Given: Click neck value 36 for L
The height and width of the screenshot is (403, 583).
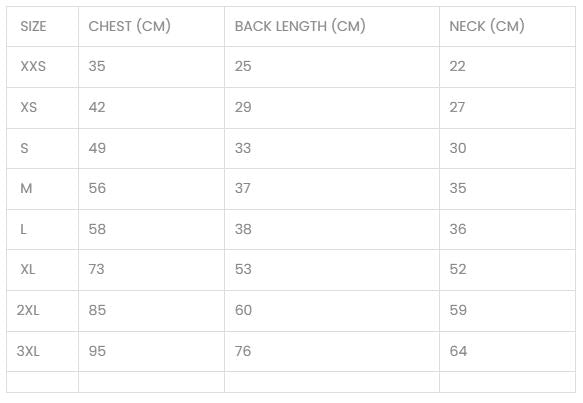Looking at the screenshot, I should coord(458,229).
